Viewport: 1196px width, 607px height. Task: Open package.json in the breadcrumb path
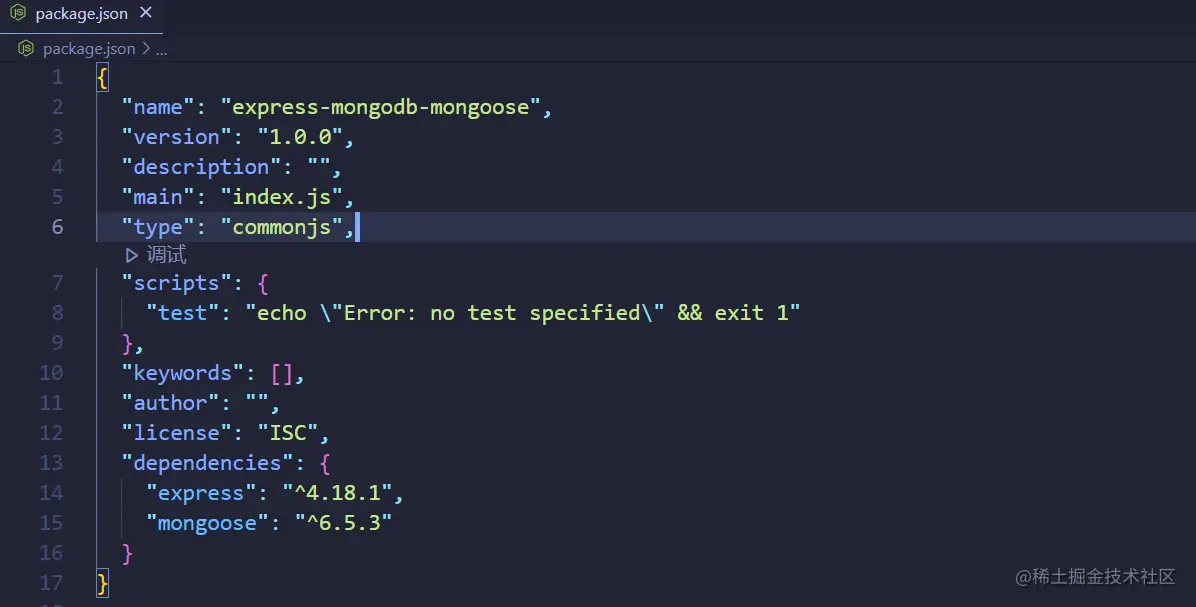88,48
